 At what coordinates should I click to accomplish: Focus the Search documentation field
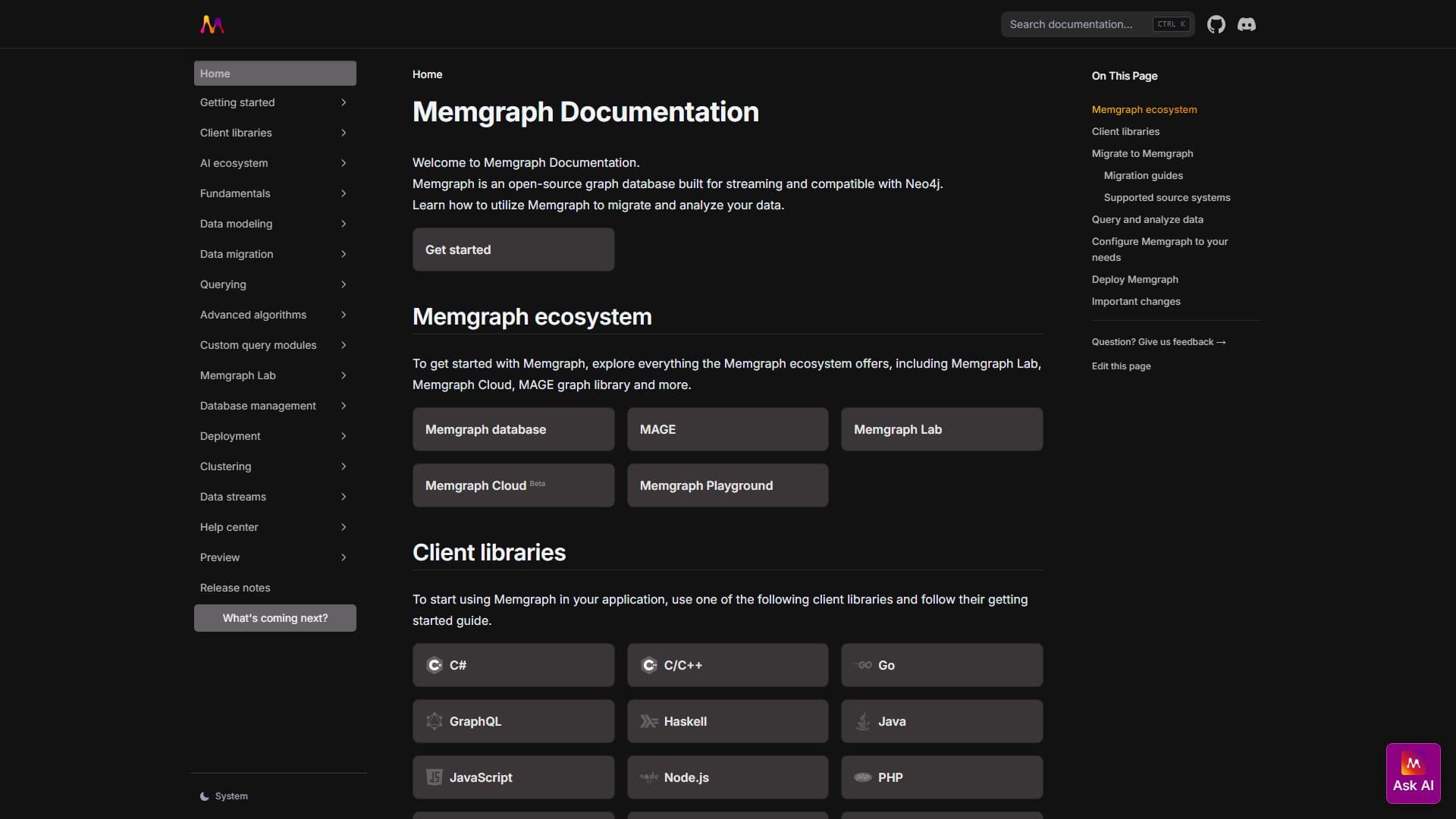(x=1097, y=24)
